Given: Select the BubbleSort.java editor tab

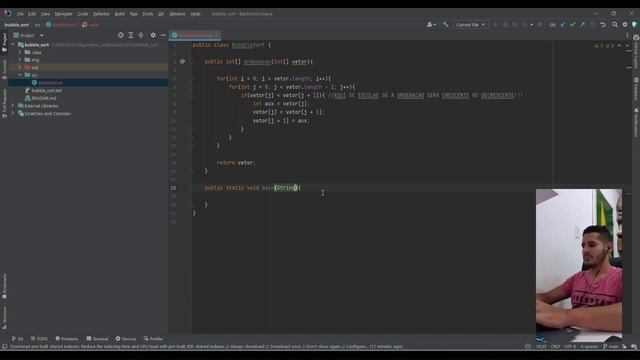Looking at the screenshot, I should 196,36.
